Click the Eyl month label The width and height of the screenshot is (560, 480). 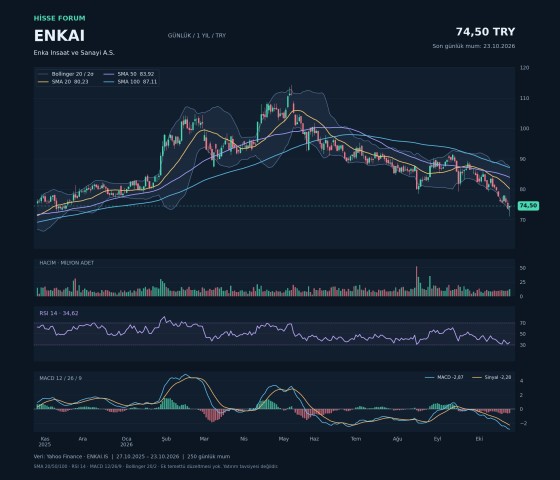438,439
